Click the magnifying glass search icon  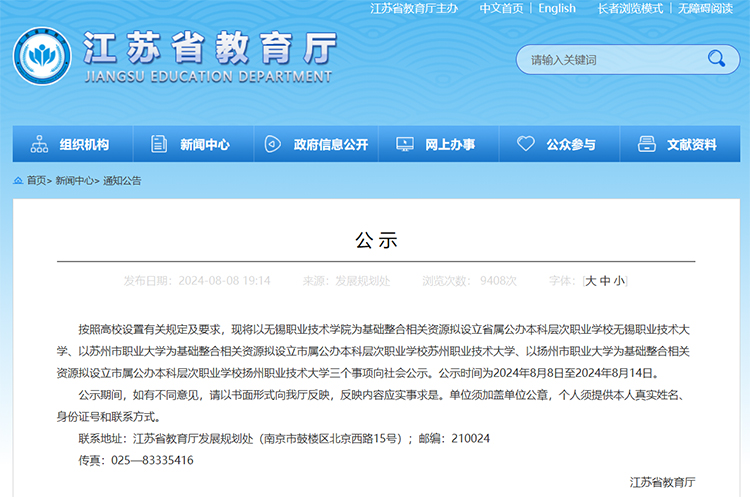716,59
